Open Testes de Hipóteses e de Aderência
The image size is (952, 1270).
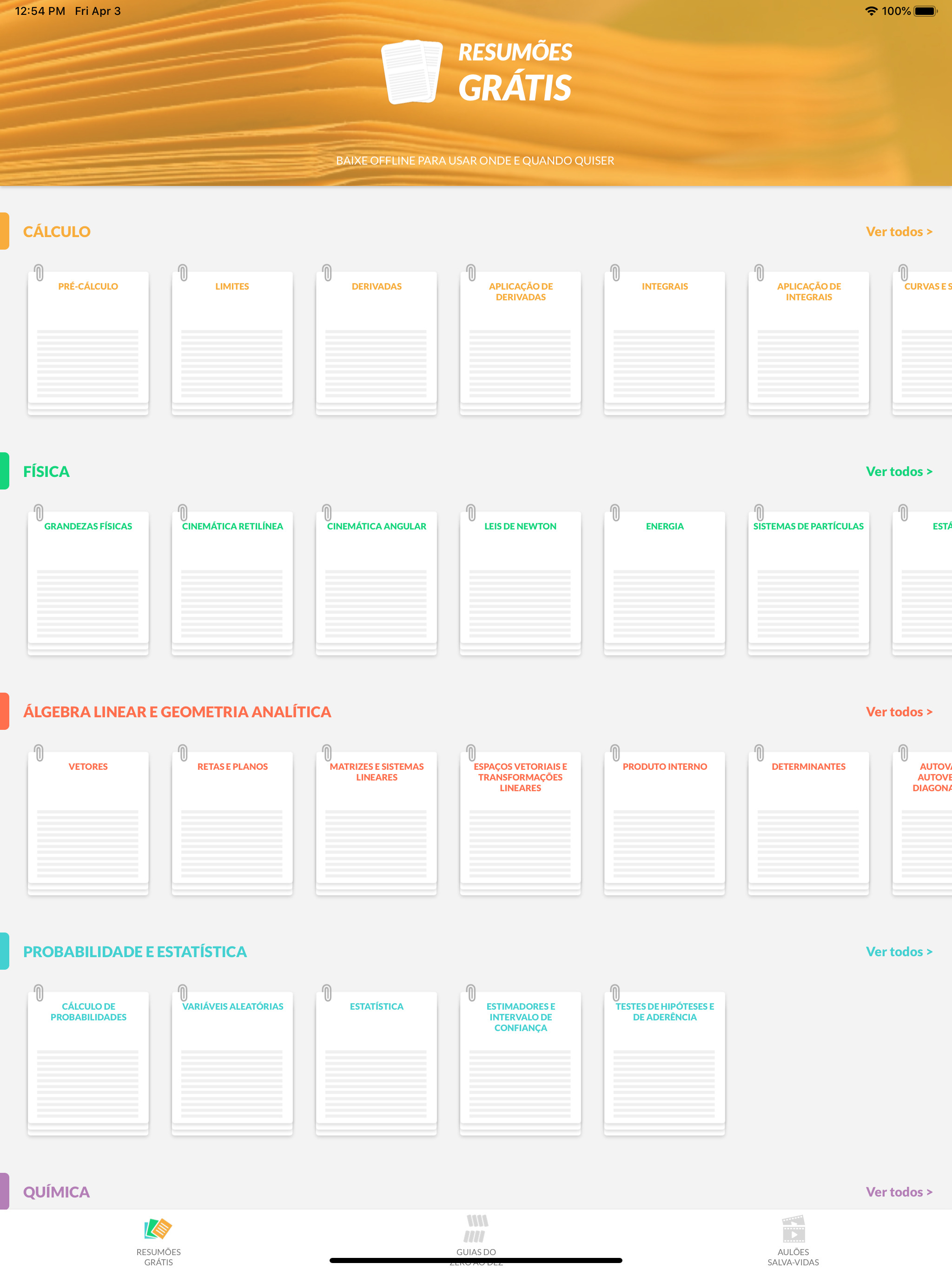(664, 1061)
